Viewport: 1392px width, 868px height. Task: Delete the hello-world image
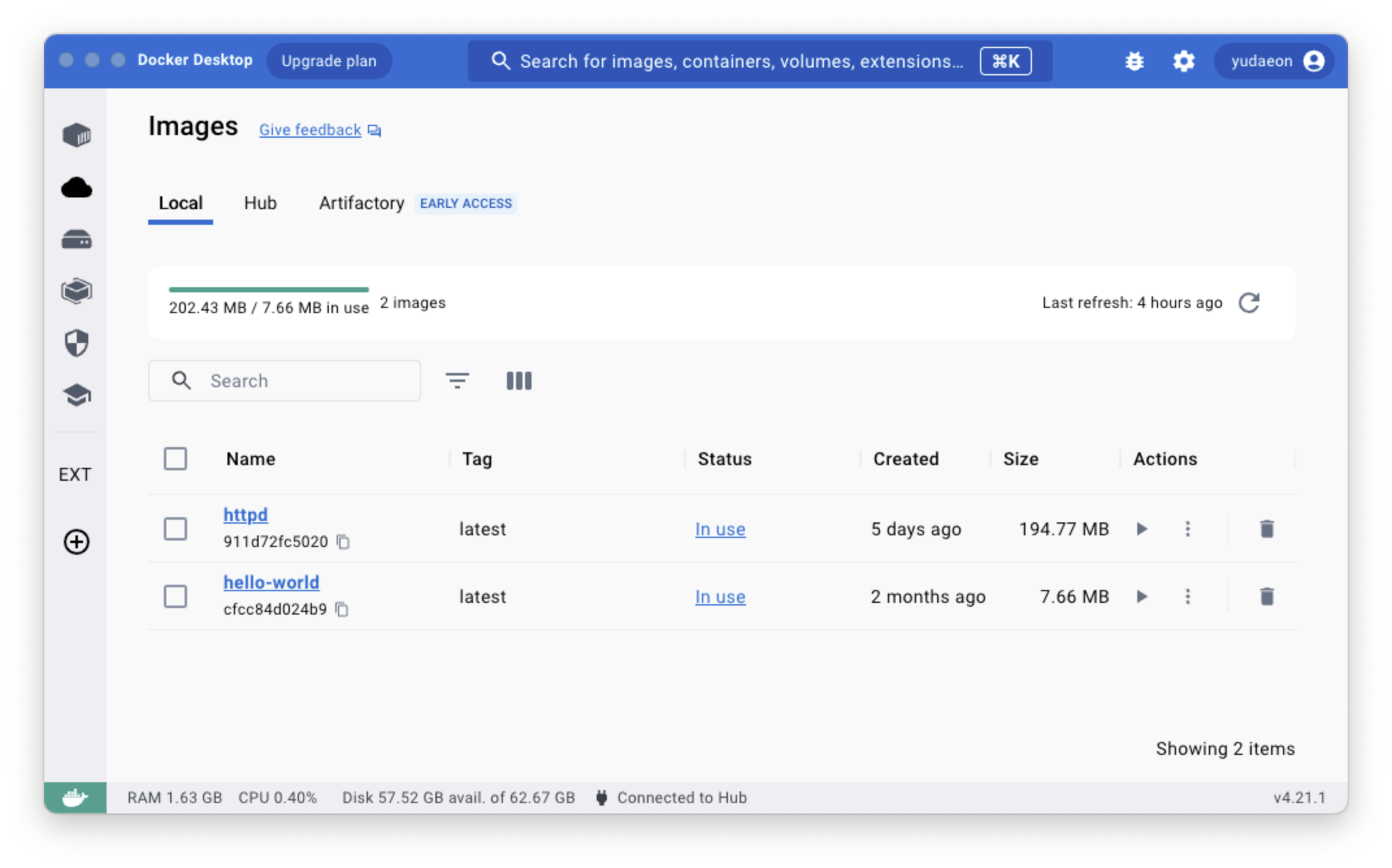click(x=1267, y=596)
